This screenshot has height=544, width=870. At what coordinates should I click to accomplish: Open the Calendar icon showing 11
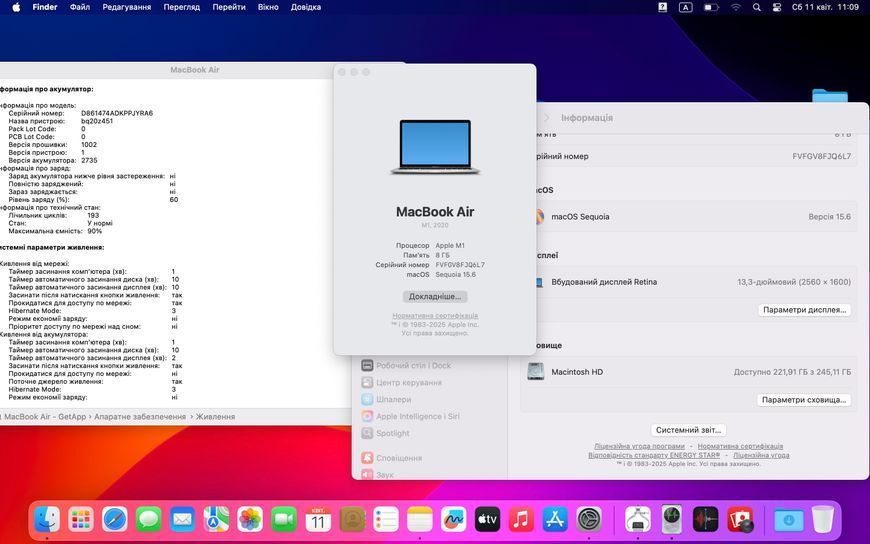pos(318,520)
